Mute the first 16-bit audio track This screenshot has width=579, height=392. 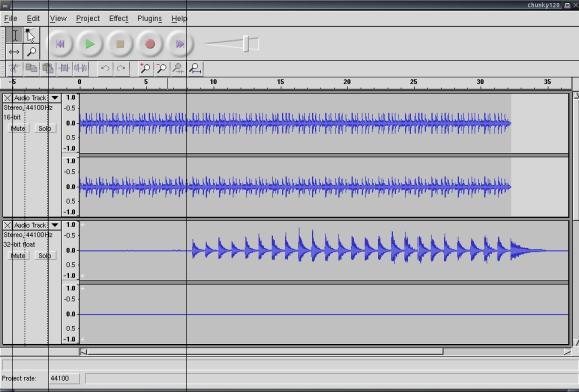coord(18,128)
